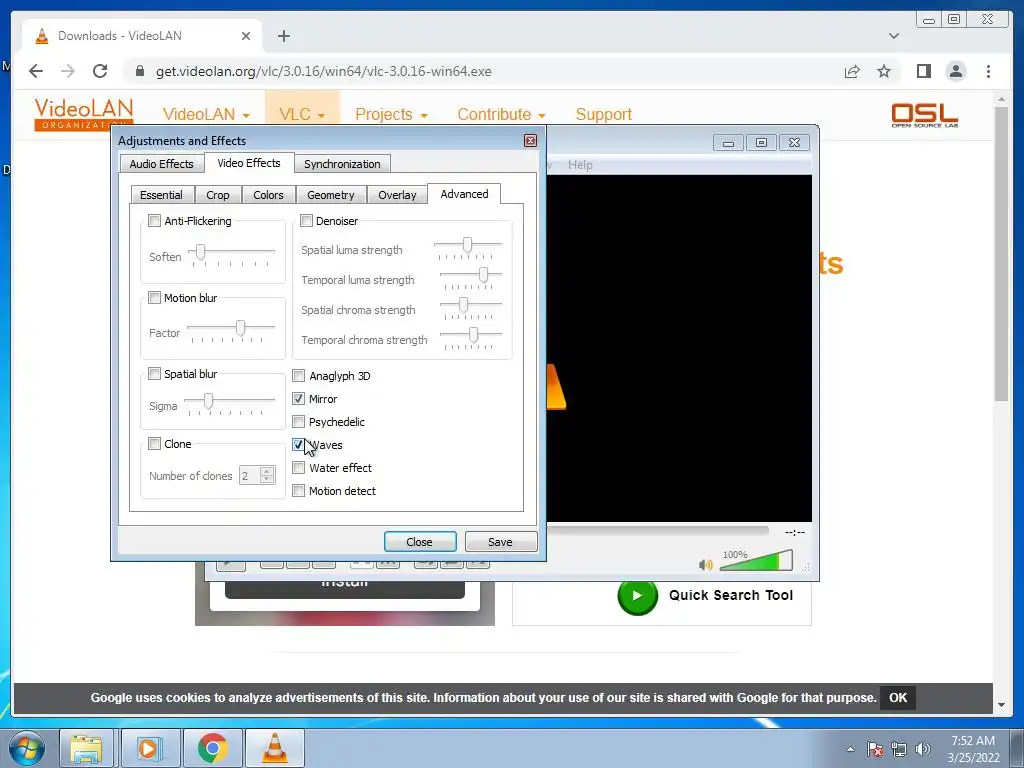Click the OSL Open Source Lab logo

pos(924,115)
